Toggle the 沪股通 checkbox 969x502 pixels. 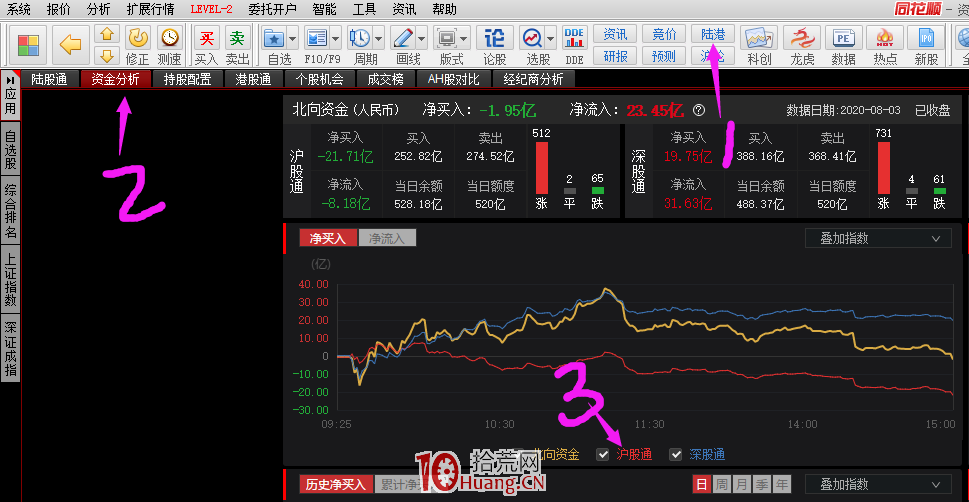pos(603,454)
